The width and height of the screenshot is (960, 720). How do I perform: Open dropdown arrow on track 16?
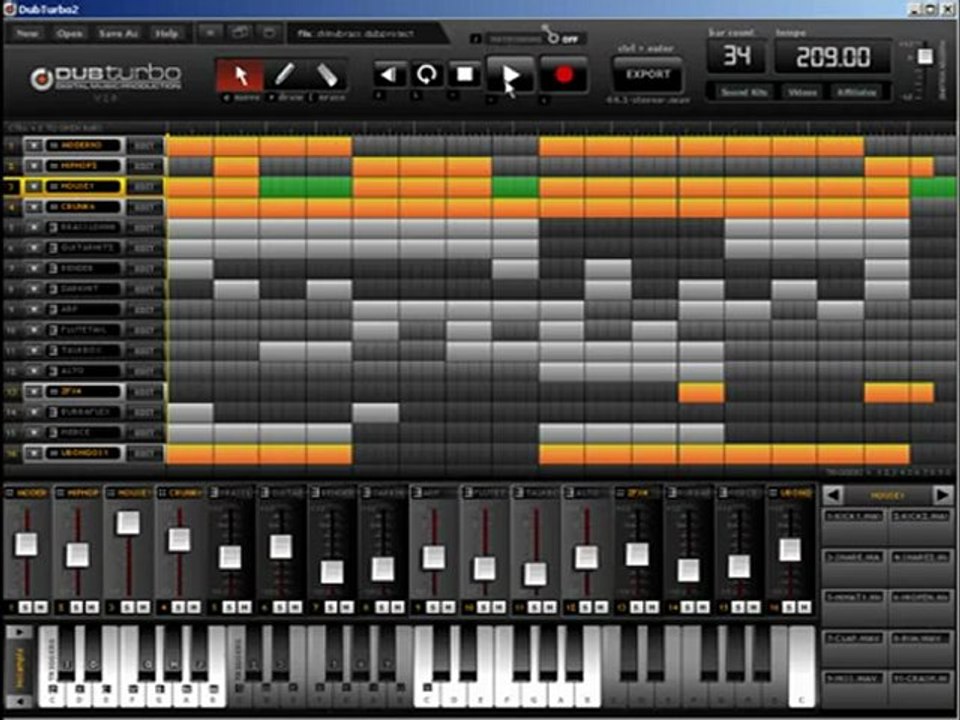[34, 453]
